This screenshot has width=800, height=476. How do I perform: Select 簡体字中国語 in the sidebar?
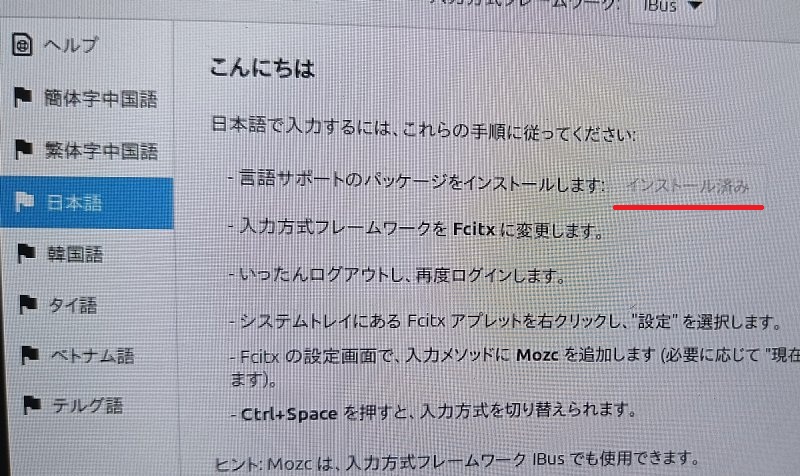[87, 97]
